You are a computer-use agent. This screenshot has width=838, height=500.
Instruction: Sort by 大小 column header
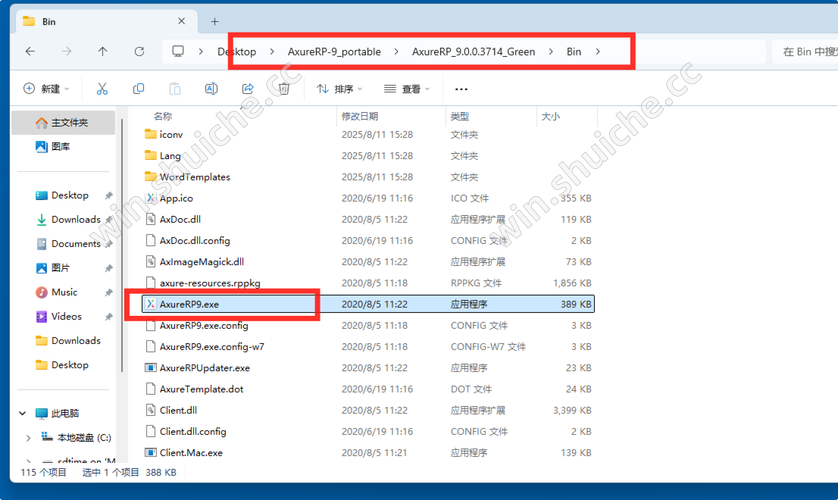coord(550,116)
